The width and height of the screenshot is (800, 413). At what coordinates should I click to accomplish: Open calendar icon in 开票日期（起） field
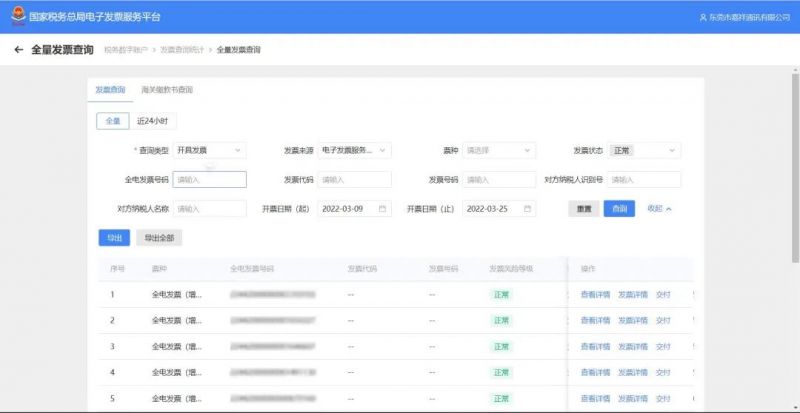pos(383,209)
